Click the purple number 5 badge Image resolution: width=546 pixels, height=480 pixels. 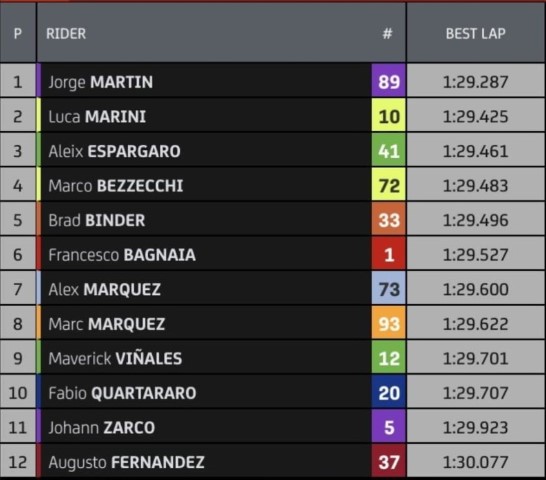point(389,426)
